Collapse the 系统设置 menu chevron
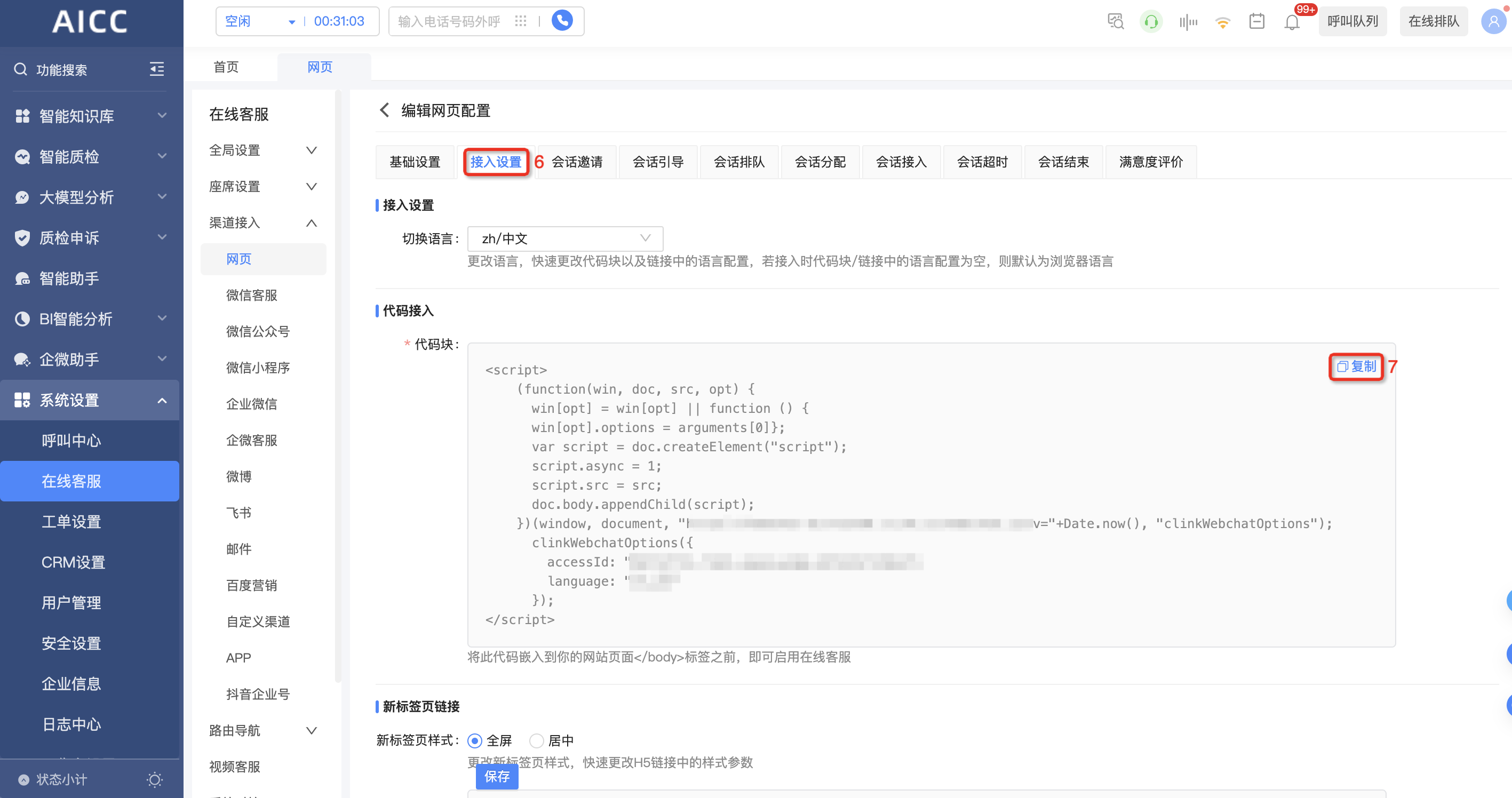 [163, 400]
